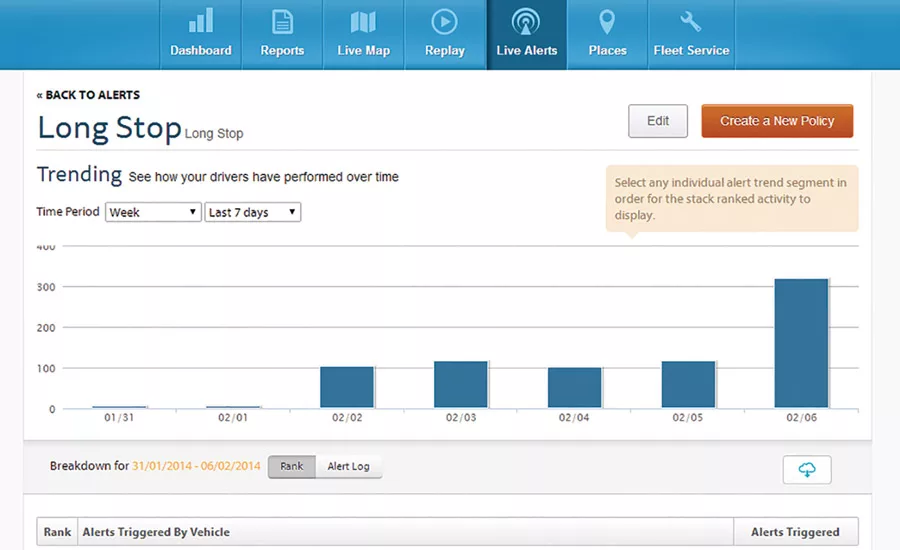Click the alert trend segment hint tooltip
Image resolution: width=900 pixels, height=550 pixels.
[732, 199]
